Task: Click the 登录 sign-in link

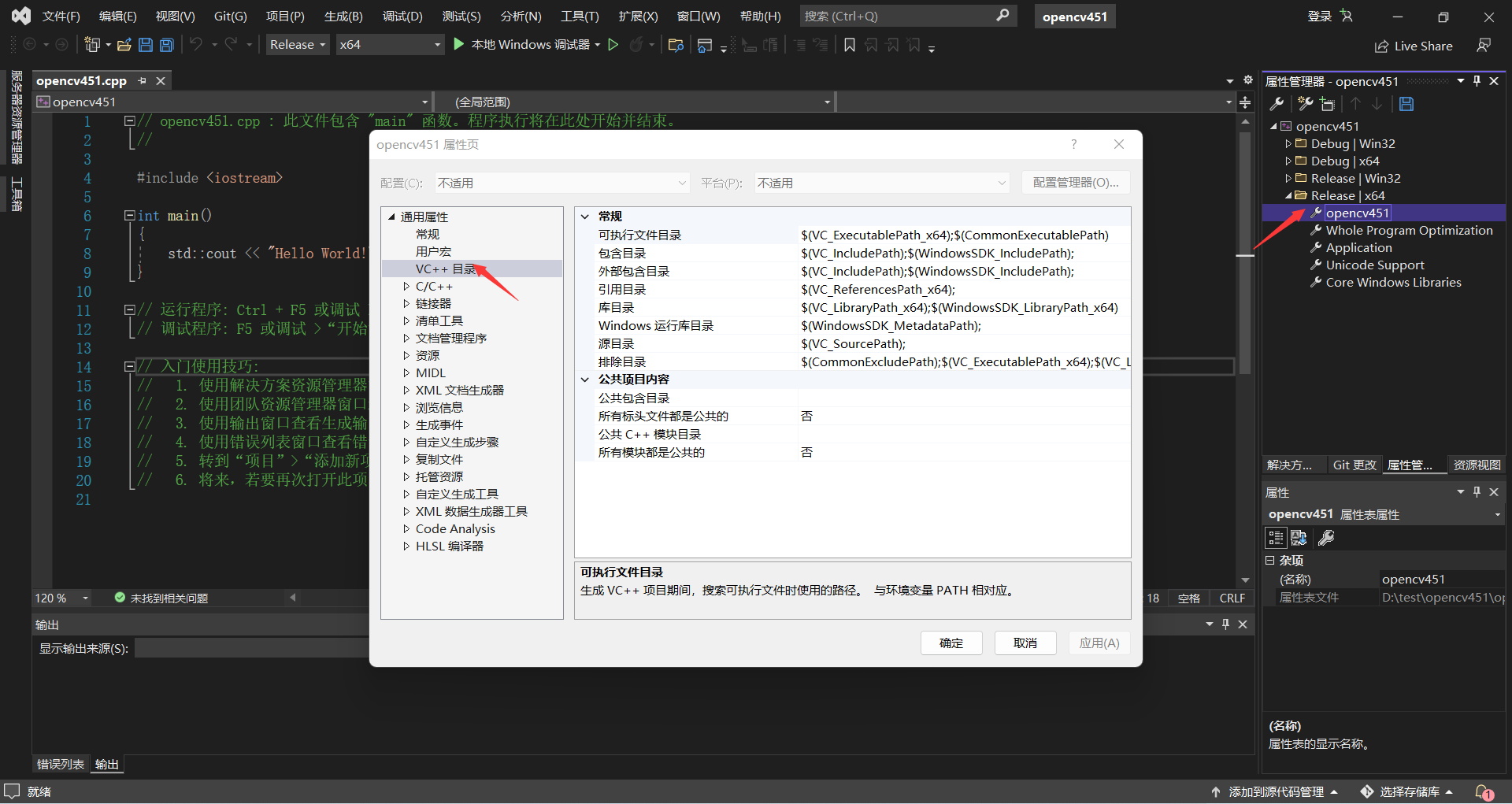Action: tap(1319, 16)
